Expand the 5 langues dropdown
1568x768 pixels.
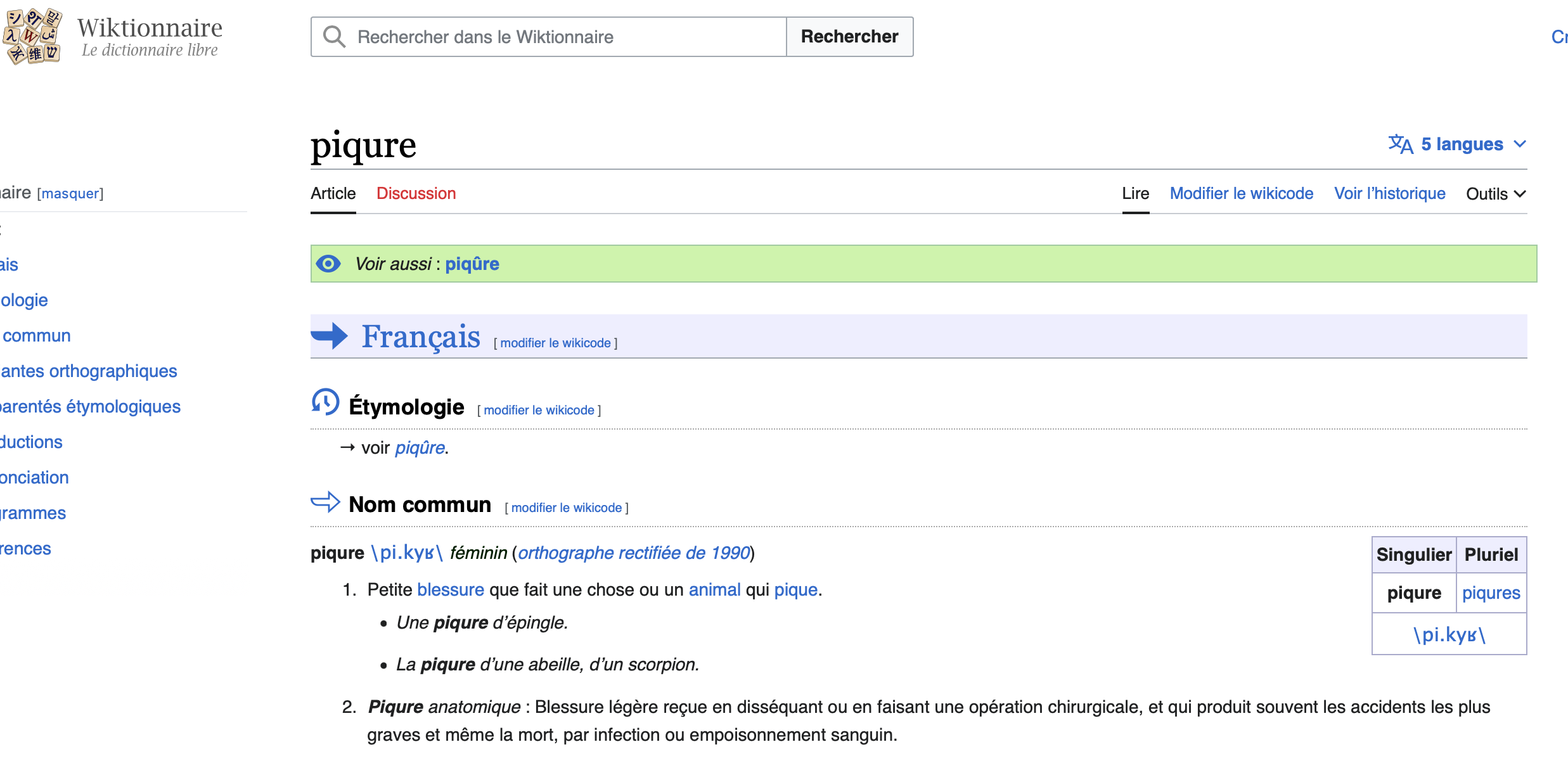coord(1462,144)
